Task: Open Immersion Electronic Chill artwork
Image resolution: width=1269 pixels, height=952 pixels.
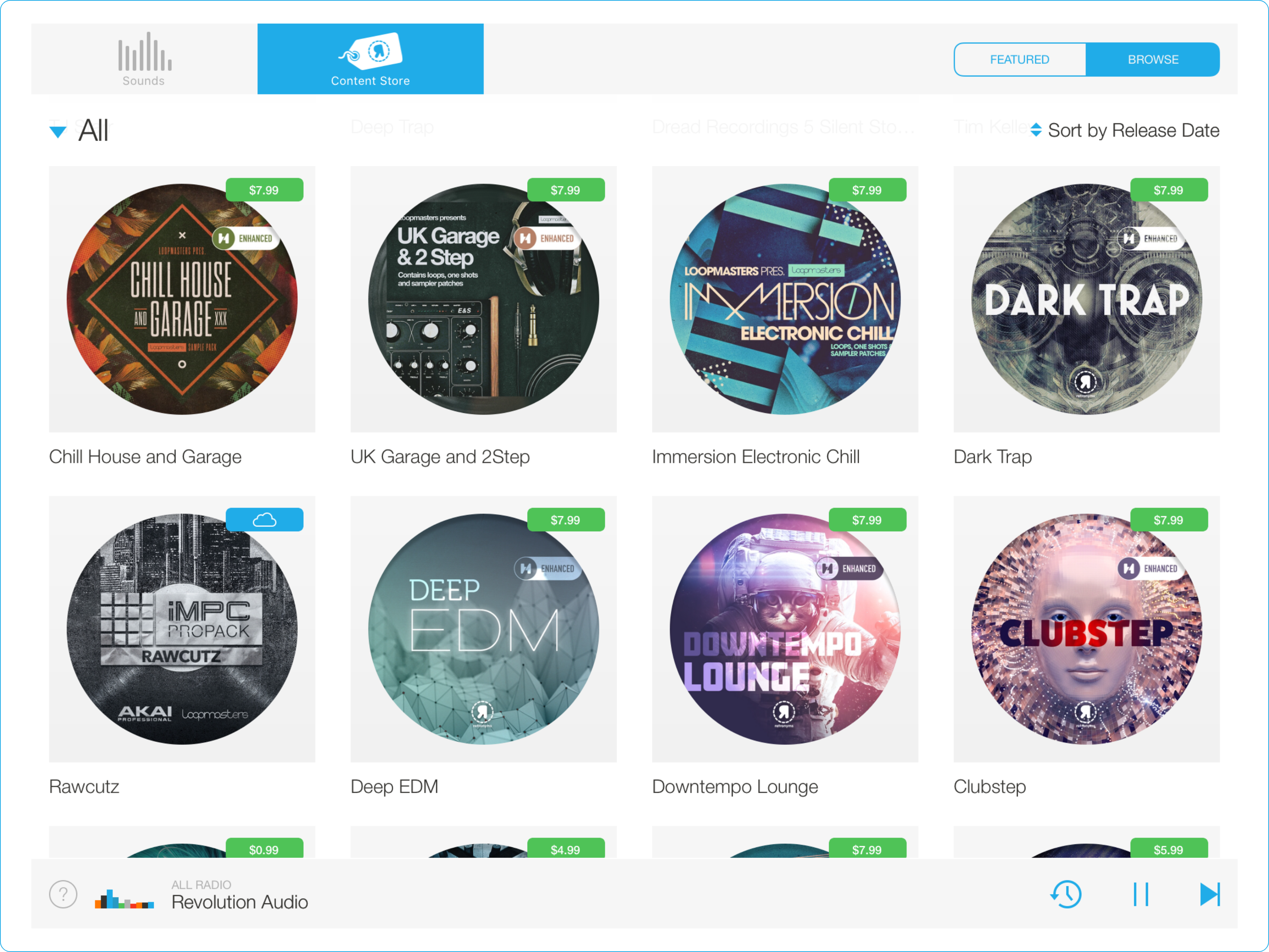Action: [784, 299]
